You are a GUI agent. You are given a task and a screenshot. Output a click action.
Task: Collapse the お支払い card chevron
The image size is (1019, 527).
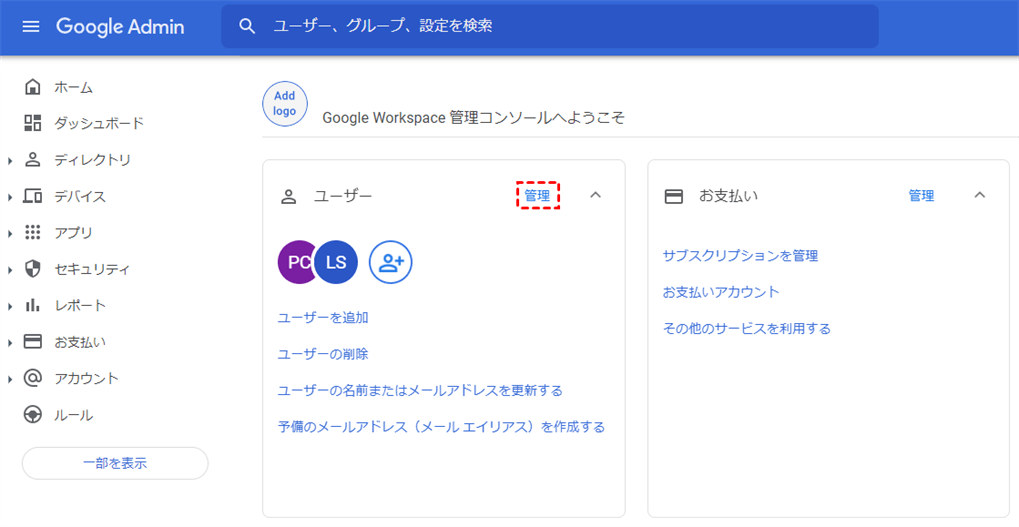[x=980, y=195]
